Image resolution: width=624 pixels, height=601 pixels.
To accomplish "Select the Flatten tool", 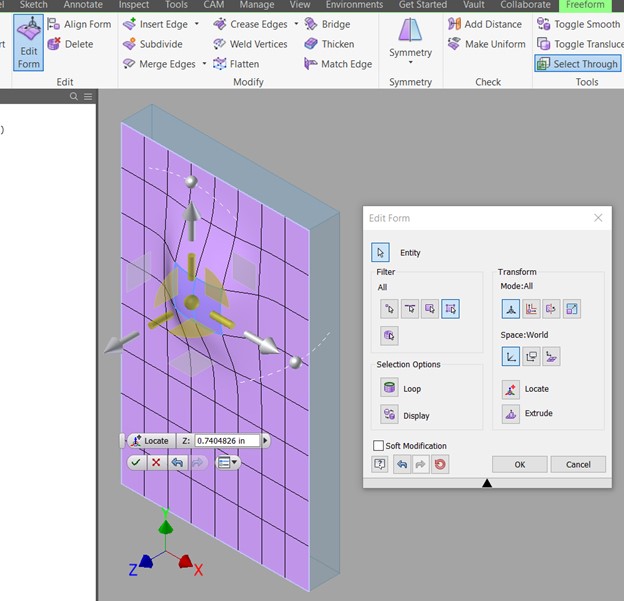I will pos(236,64).
